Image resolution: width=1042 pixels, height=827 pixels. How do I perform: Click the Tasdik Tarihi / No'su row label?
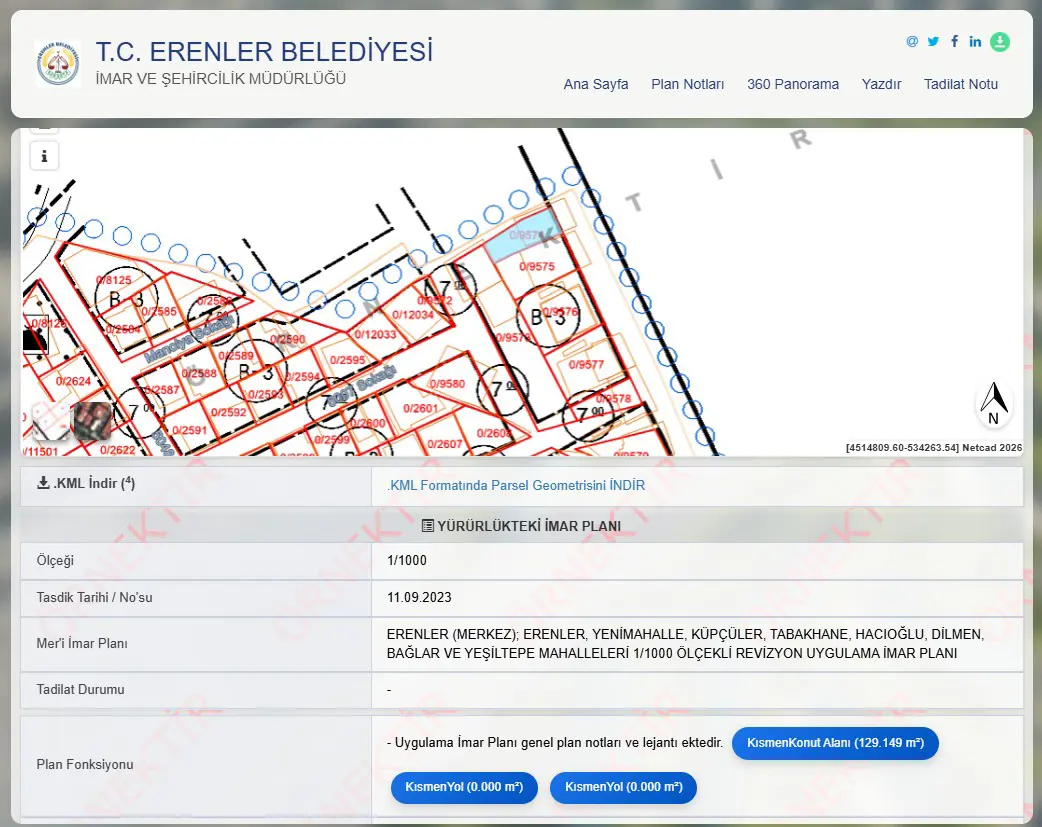94,598
